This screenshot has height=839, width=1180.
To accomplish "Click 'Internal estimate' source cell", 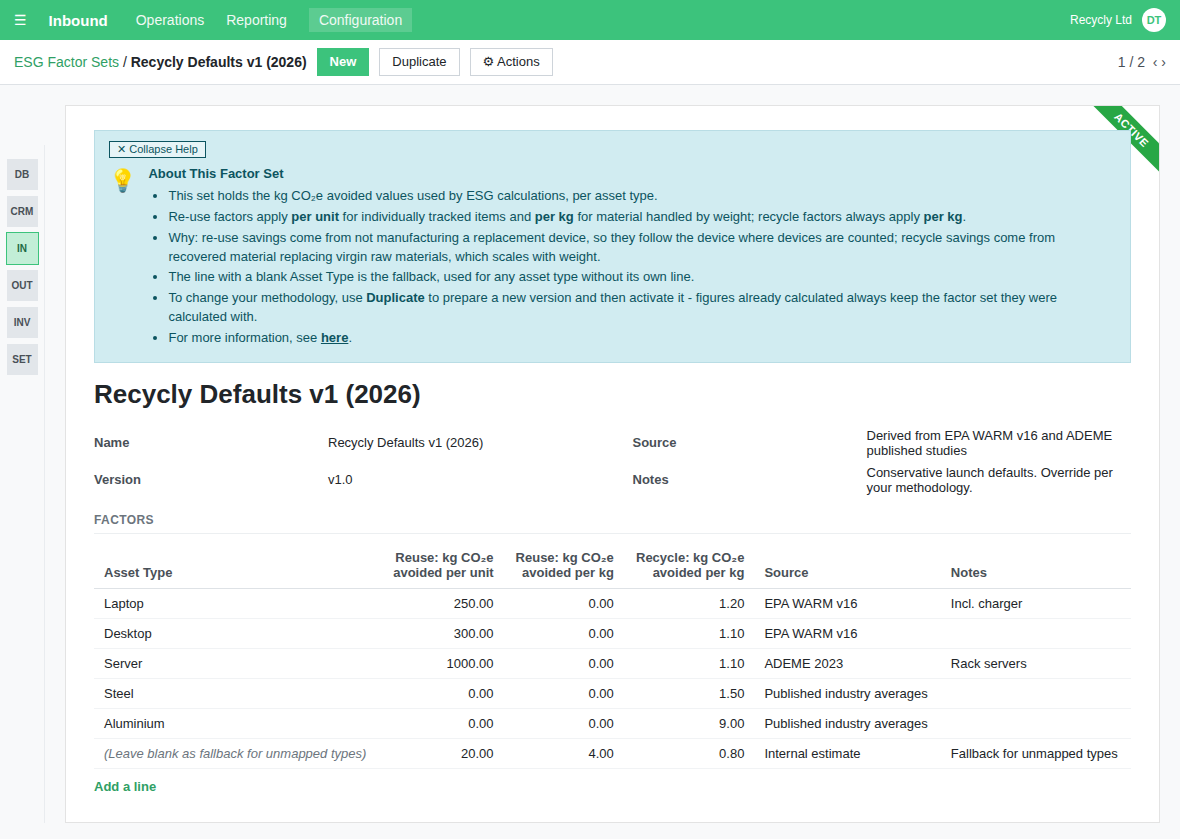I will coord(812,754).
